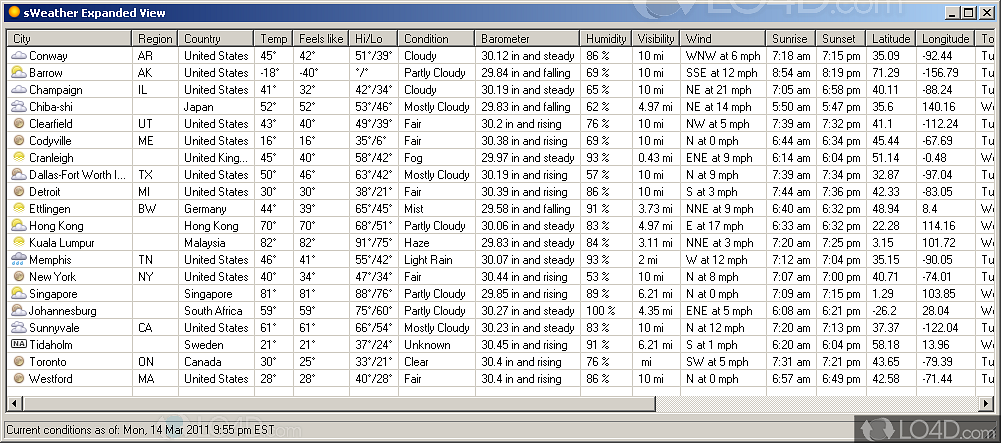Click the Barometer column header
The width and height of the screenshot is (1001, 443).
pyautogui.click(x=527, y=38)
